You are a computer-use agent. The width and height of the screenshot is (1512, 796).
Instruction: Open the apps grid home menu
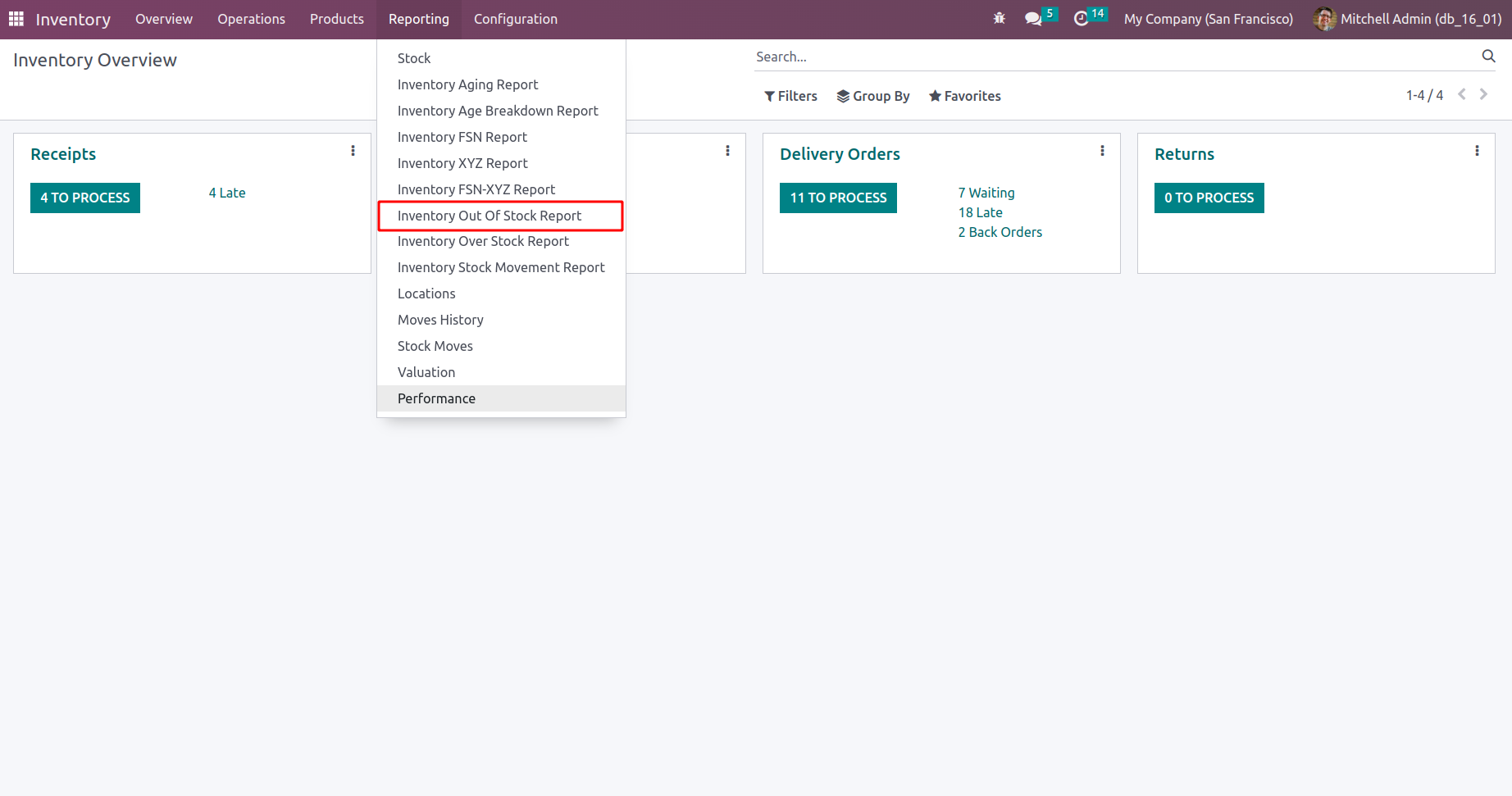(x=16, y=19)
